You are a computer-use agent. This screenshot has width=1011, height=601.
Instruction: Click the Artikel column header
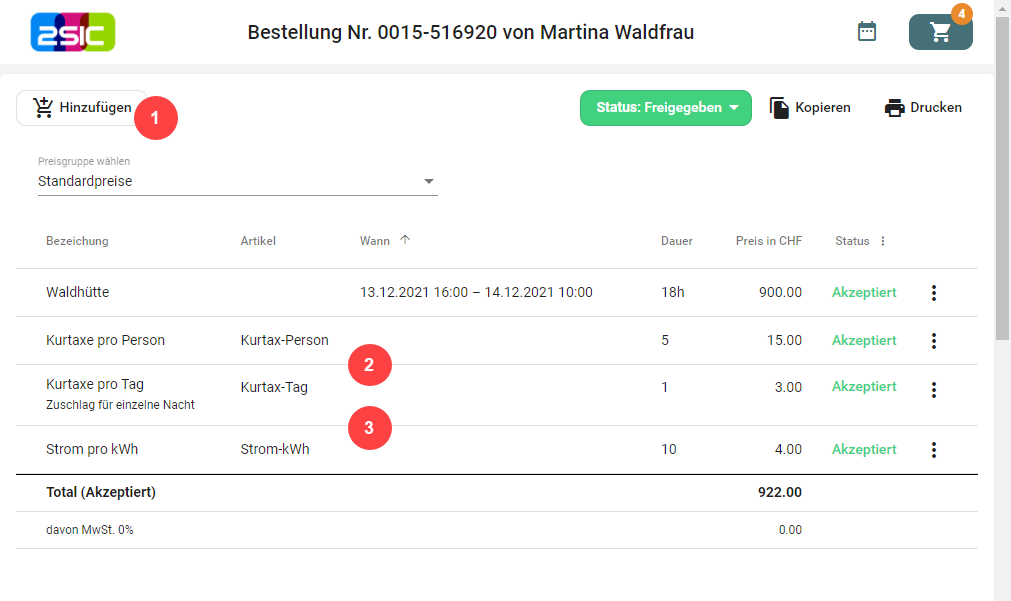click(258, 241)
